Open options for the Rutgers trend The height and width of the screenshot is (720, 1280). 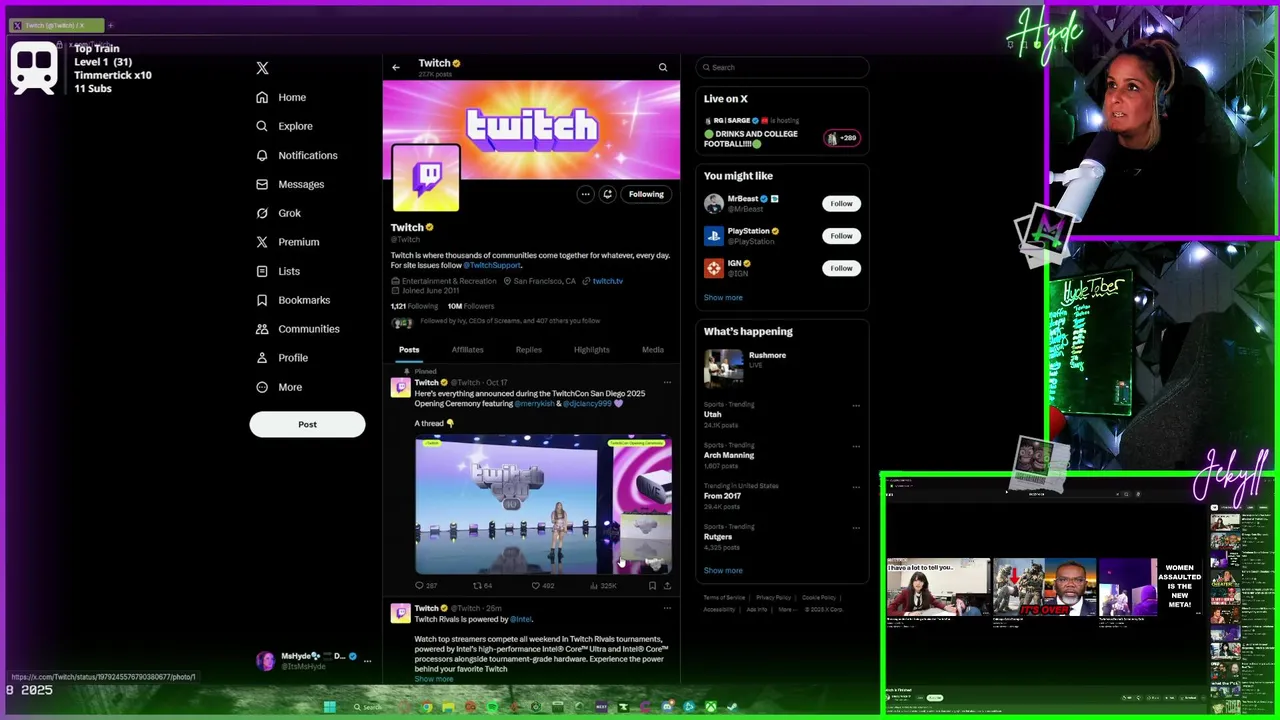(x=856, y=527)
